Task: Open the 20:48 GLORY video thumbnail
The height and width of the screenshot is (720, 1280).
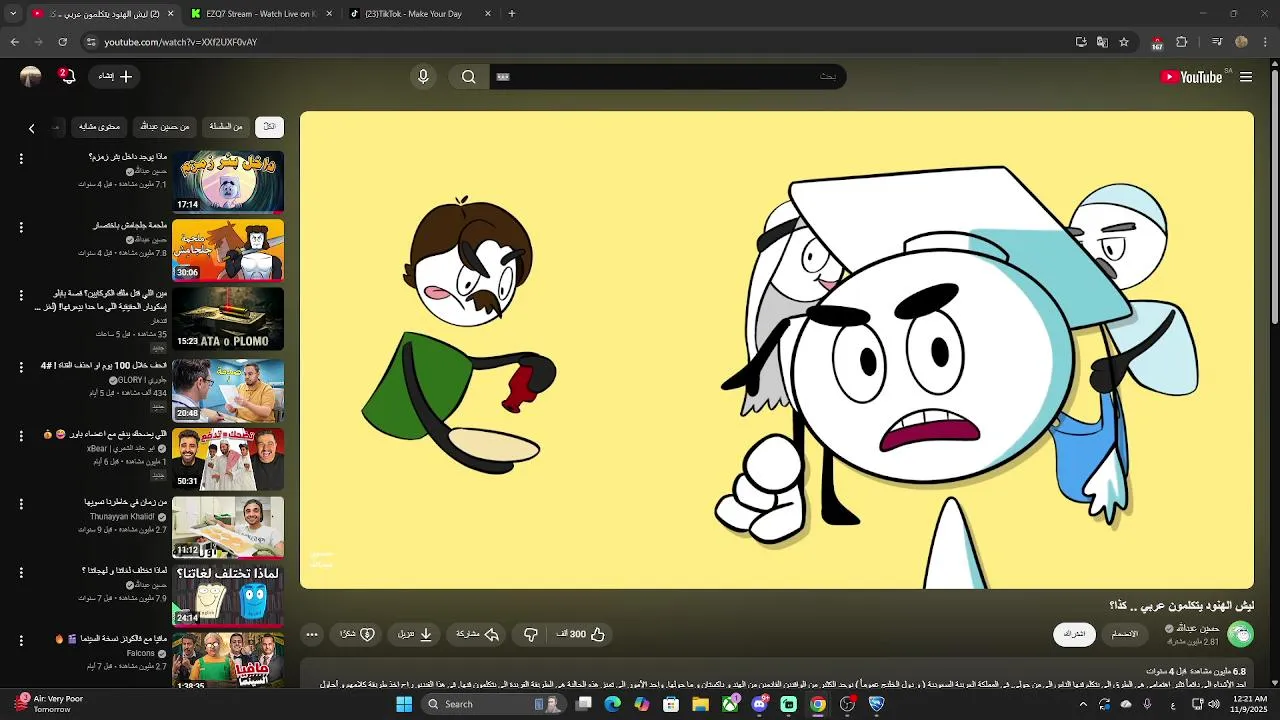Action: point(228,390)
